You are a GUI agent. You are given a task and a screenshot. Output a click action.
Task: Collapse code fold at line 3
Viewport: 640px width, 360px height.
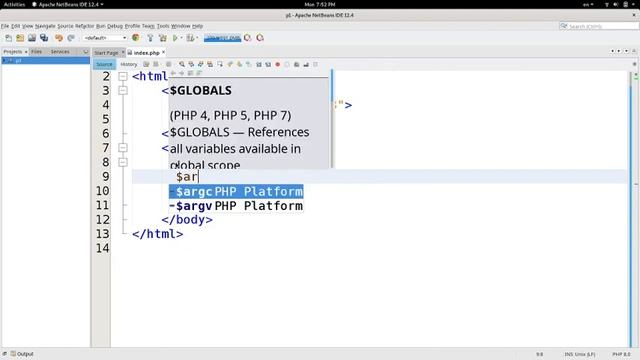122,91
